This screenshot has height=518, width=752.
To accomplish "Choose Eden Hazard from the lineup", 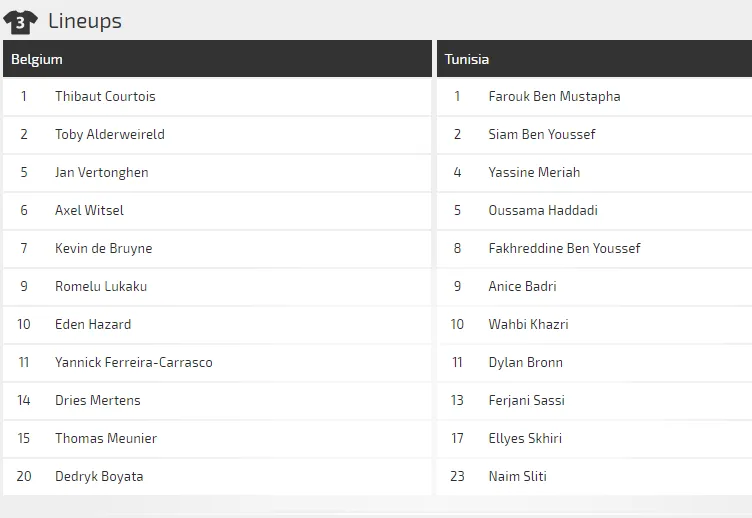I will [93, 325].
